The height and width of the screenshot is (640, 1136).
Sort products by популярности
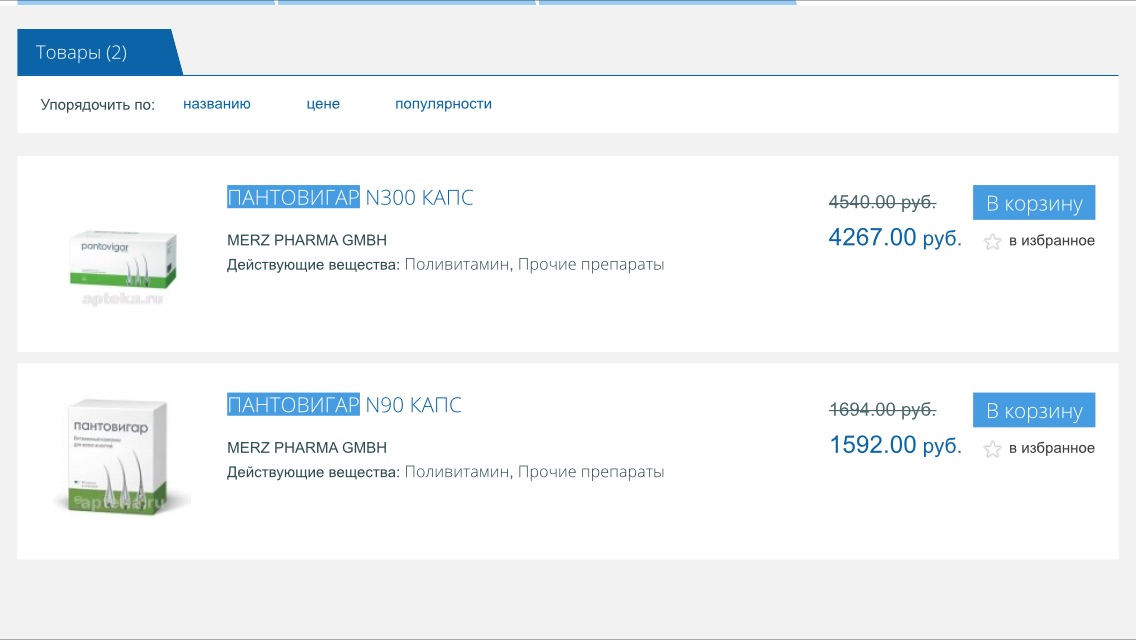click(x=443, y=104)
